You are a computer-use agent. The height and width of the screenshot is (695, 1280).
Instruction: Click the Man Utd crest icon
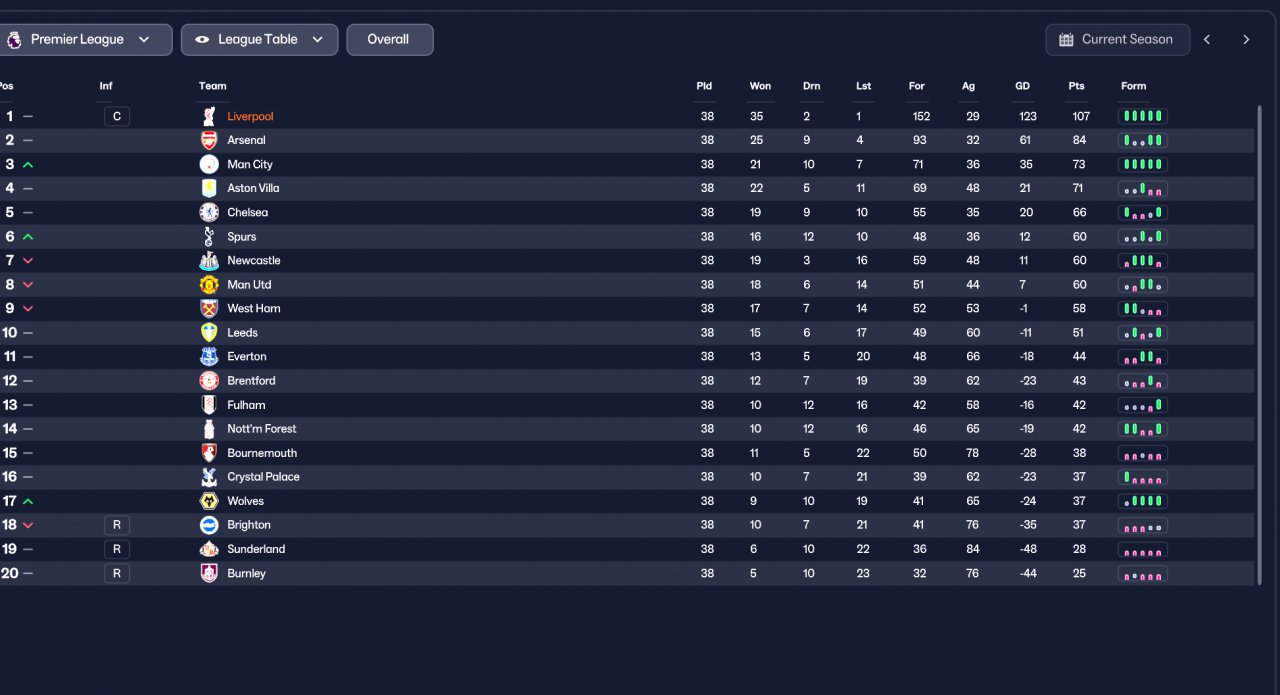[x=209, y=284]
